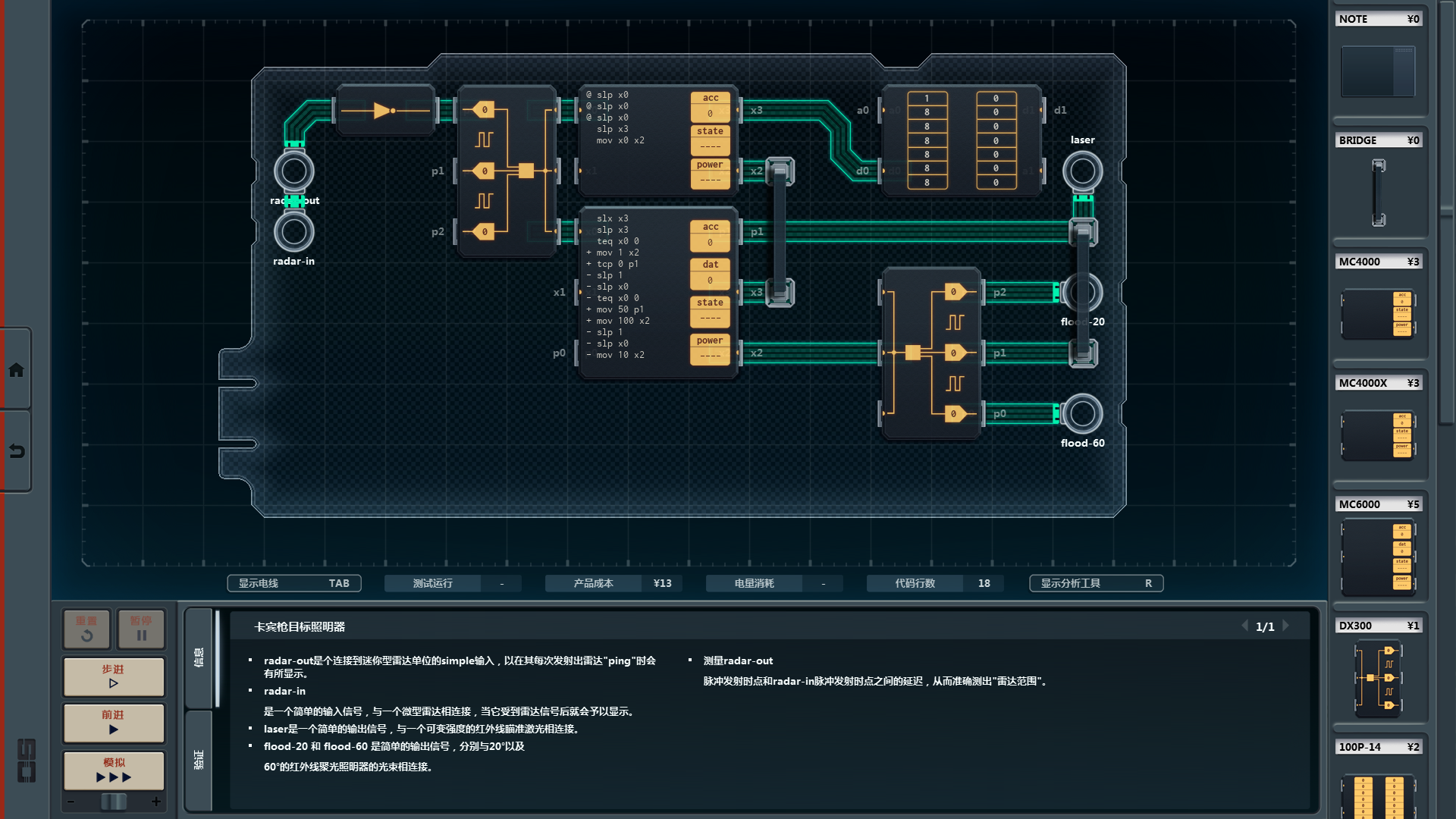Toggle 显示电线 show wires button
Screen dimensions: 1456x819
click(x=293, y=583)
